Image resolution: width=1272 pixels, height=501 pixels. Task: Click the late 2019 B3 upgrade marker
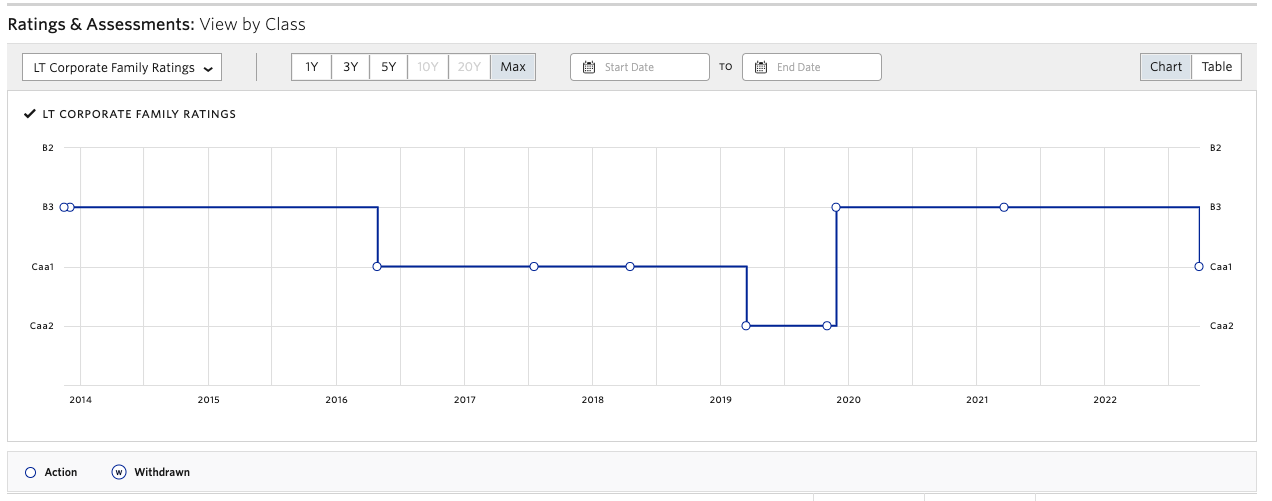tap(836, 208)
